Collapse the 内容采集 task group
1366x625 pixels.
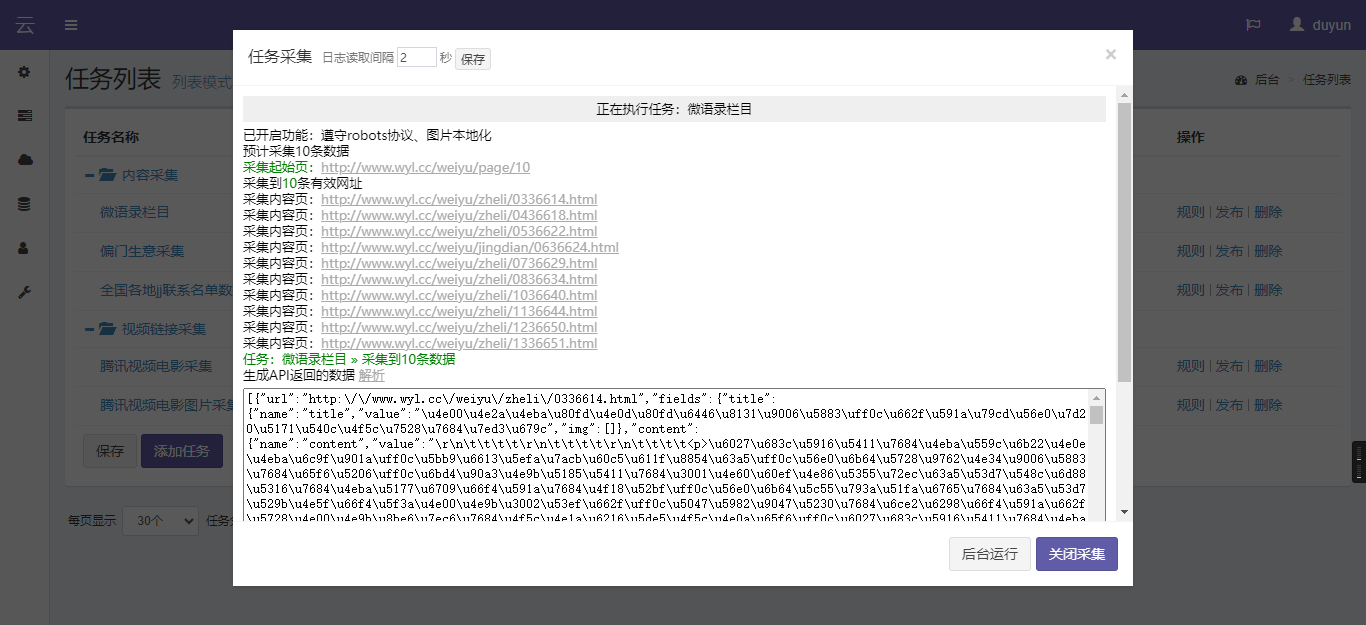[x=90, y=175]
